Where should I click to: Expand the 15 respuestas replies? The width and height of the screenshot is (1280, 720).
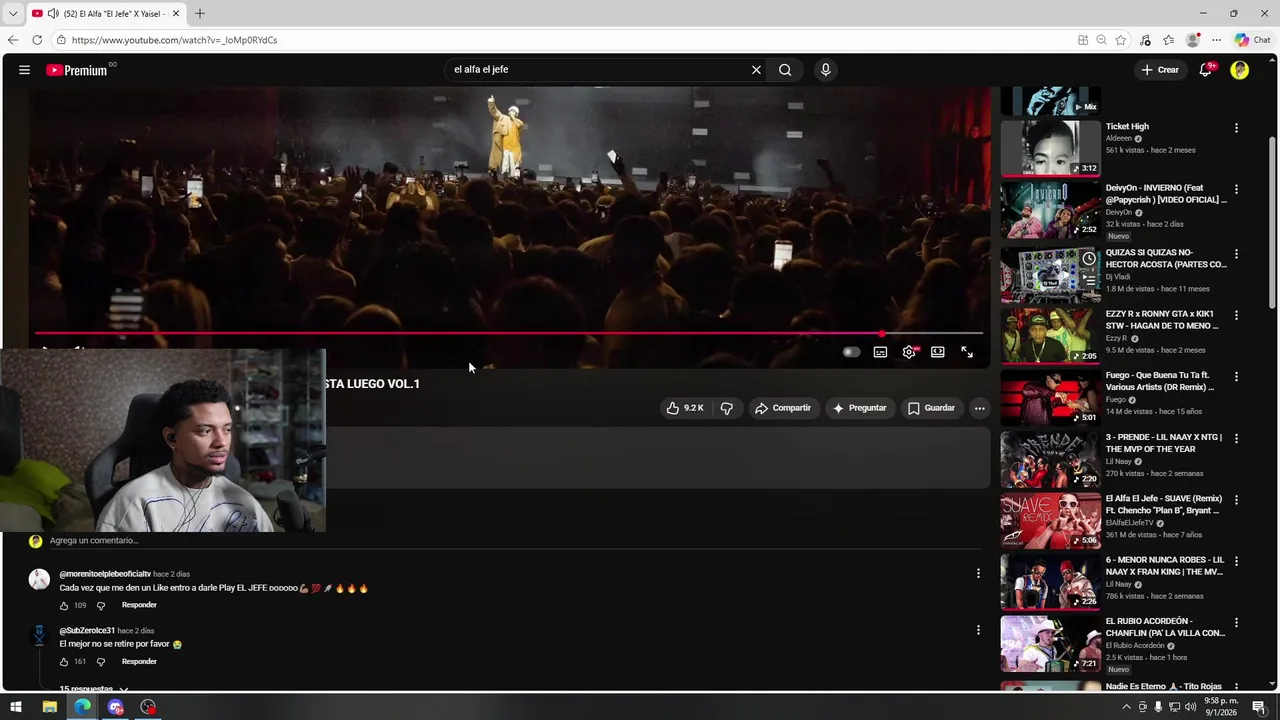[93, 688]
